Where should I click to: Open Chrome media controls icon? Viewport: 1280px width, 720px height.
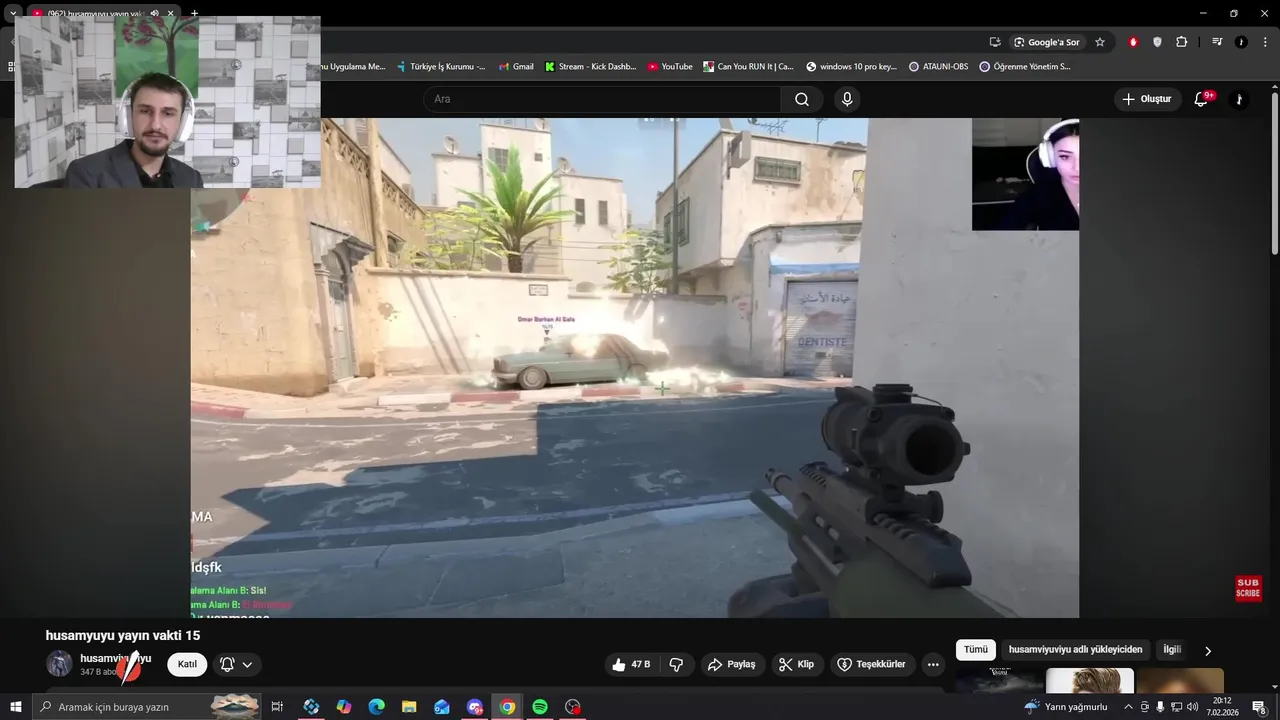1217,42
